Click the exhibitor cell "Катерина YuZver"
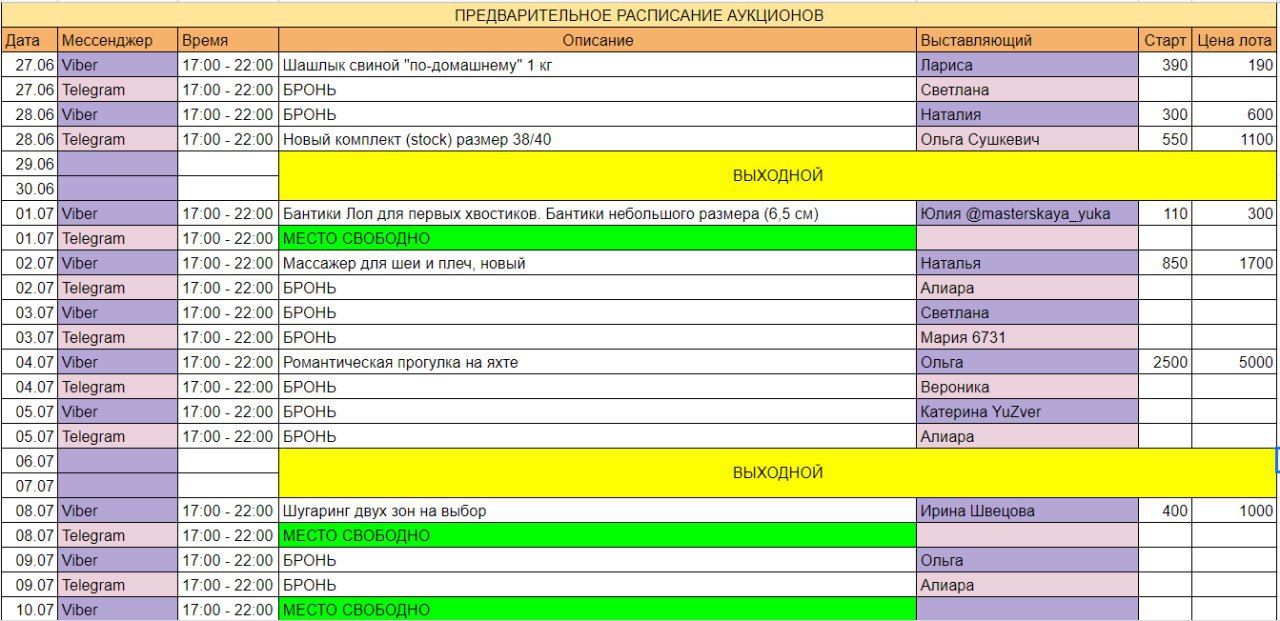Image resolution: width=1280 pixels, height=621 pixels. (1028, 411)
